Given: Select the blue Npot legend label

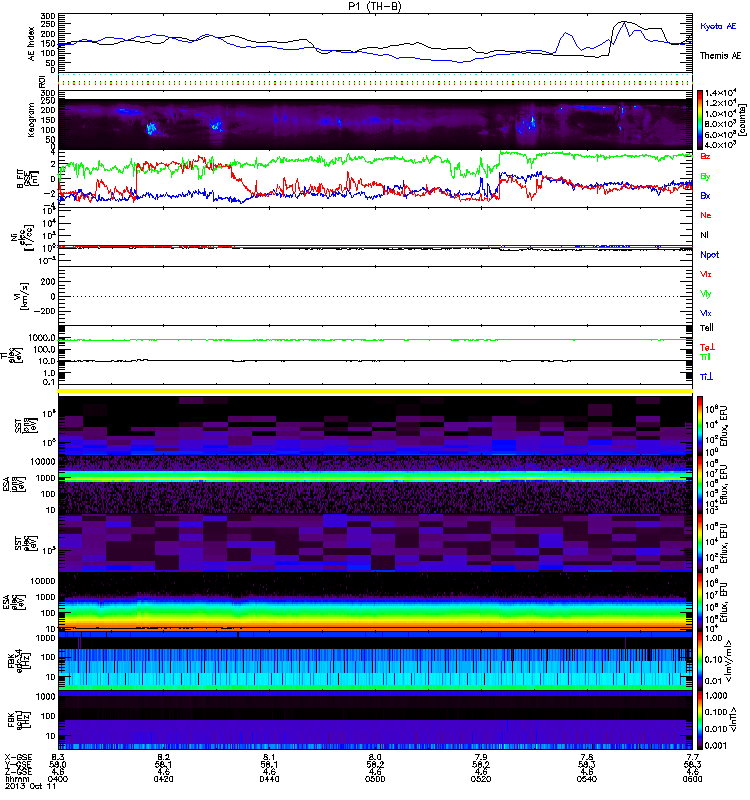Looking at the screenshot, I should click(x=710, y=255).
